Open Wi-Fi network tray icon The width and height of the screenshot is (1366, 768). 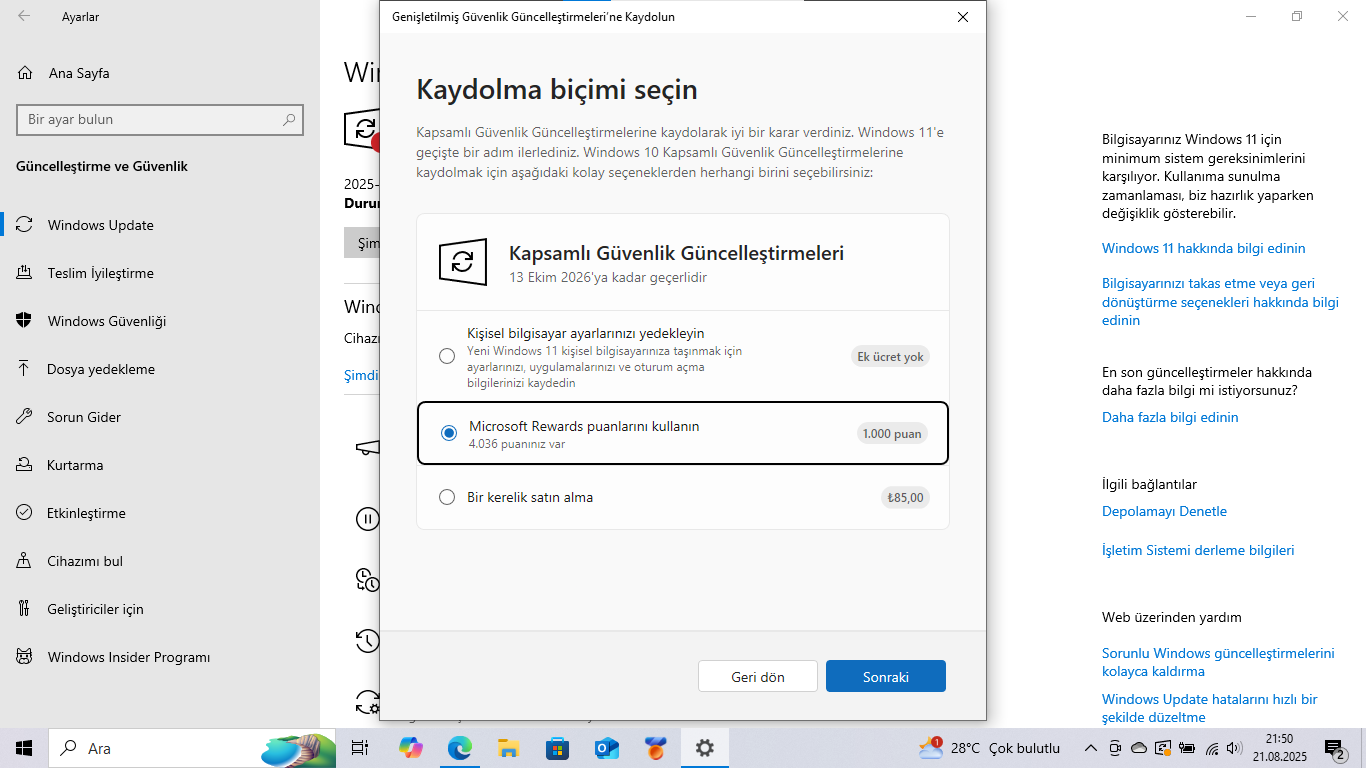tap(1212, 748)
